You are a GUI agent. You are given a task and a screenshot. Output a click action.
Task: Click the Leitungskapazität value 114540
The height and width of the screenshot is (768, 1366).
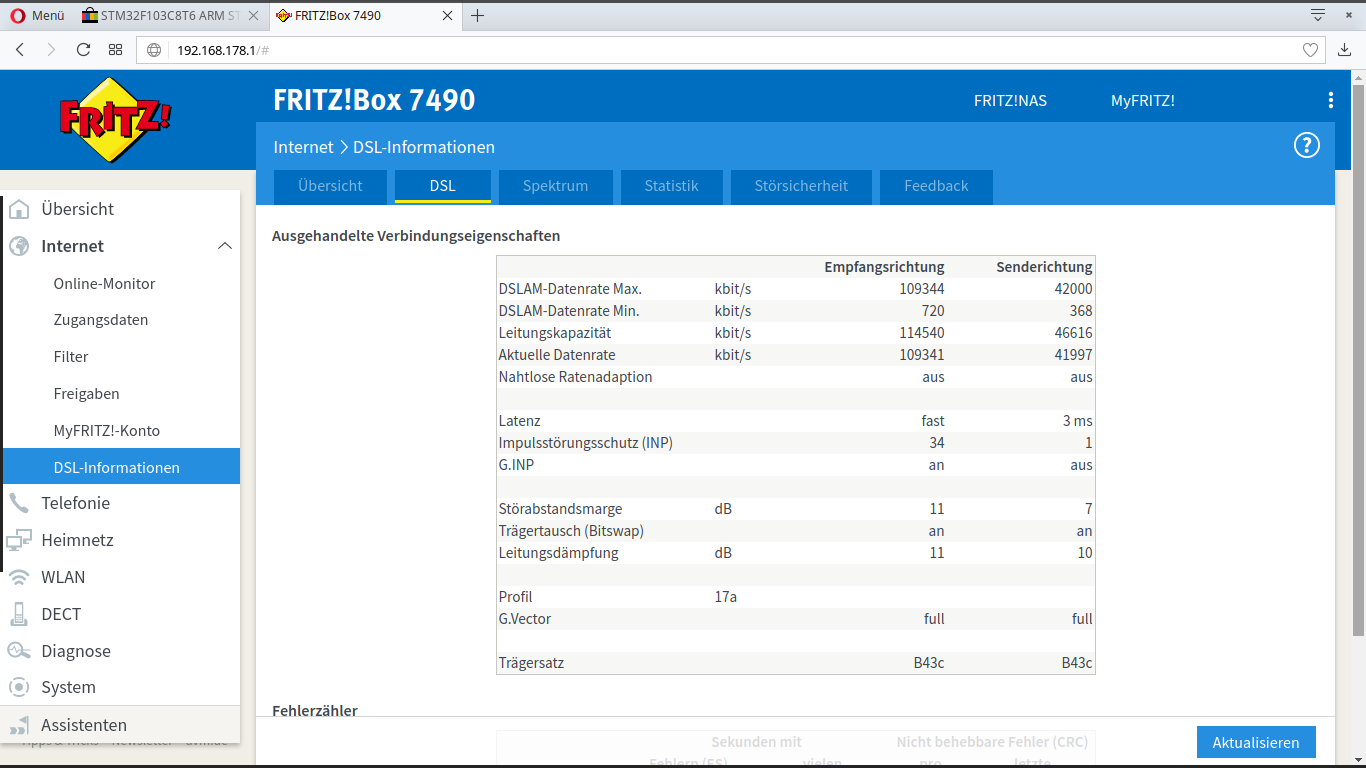pyautogui.click(x=921, y=333)
